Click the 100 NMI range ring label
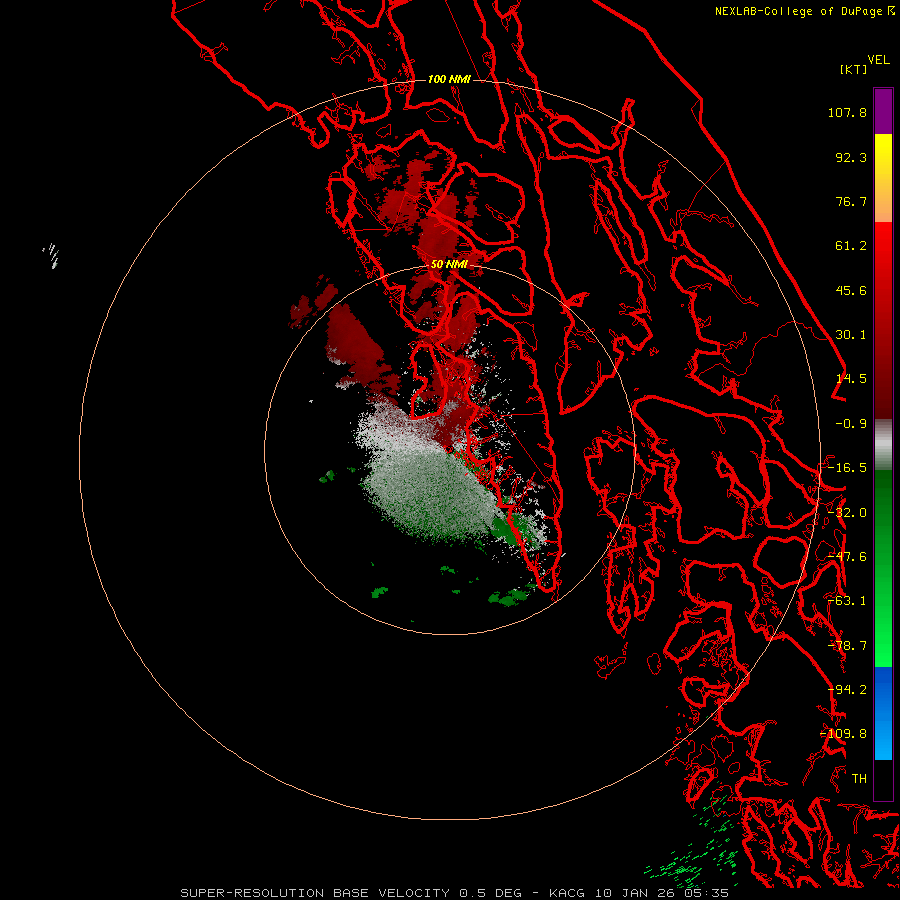The width and height of the screenshot is (900, 900). click(449, 79)
